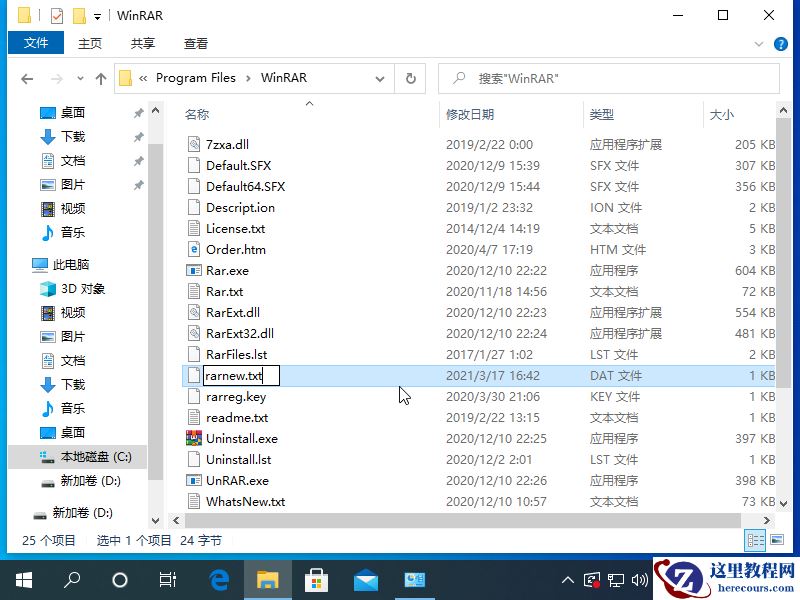Image resolution: width=800 pixels, height=600 pixels.
Task: Open the 文件 menu
Action: [36, 43]
